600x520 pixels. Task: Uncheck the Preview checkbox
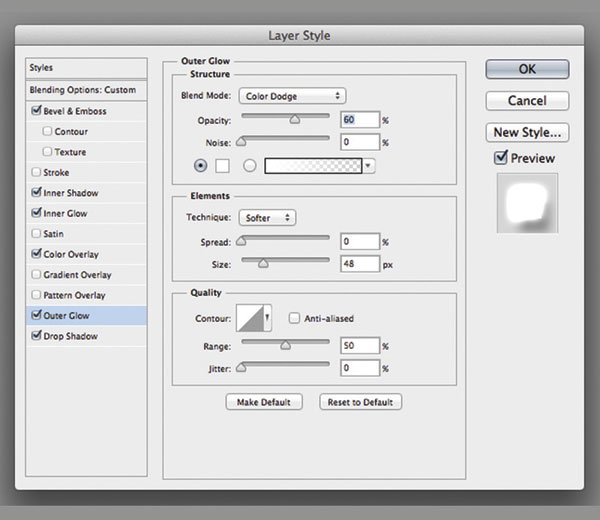501,158
